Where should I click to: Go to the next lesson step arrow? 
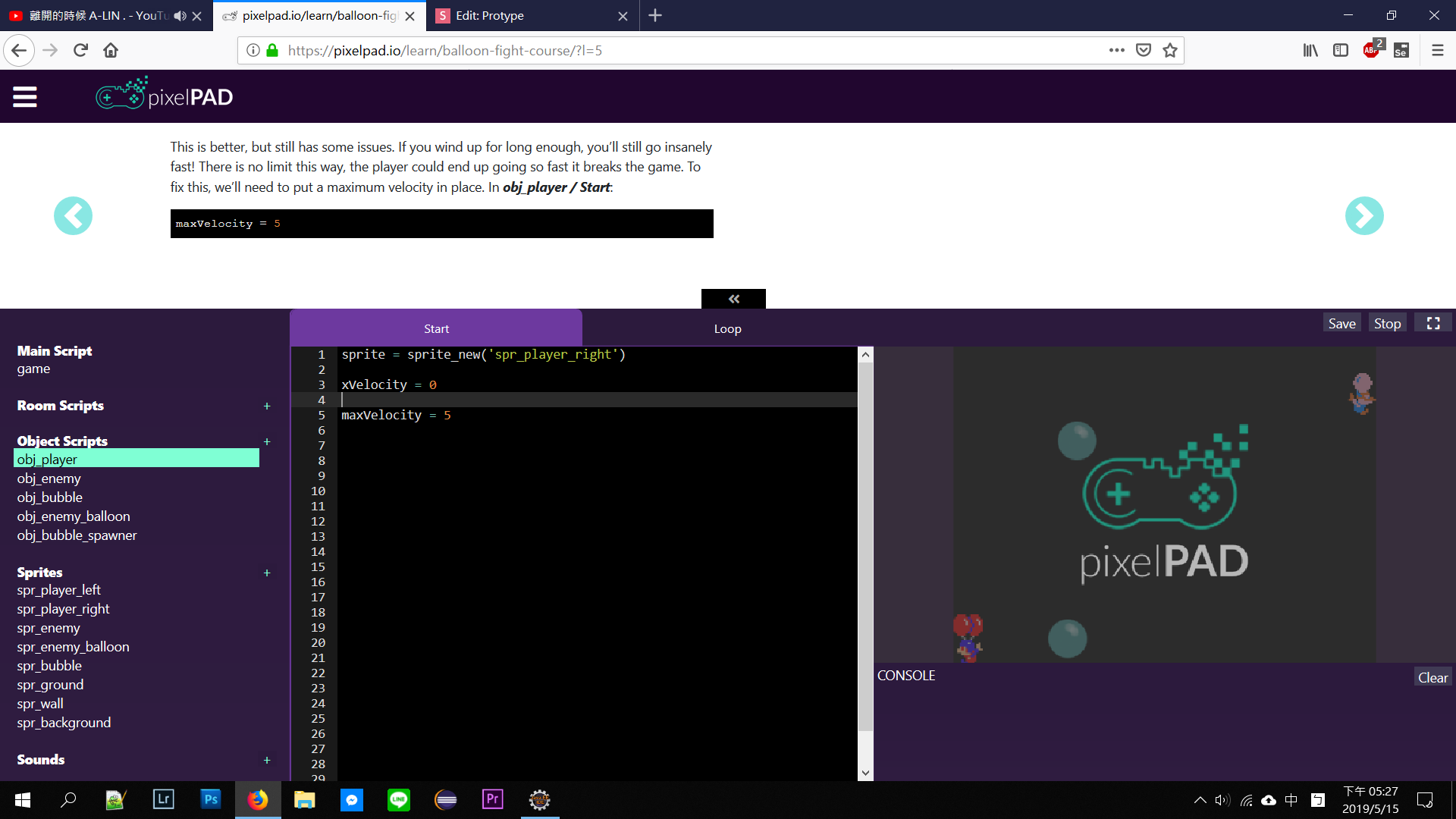click(x=1363, y=216)
